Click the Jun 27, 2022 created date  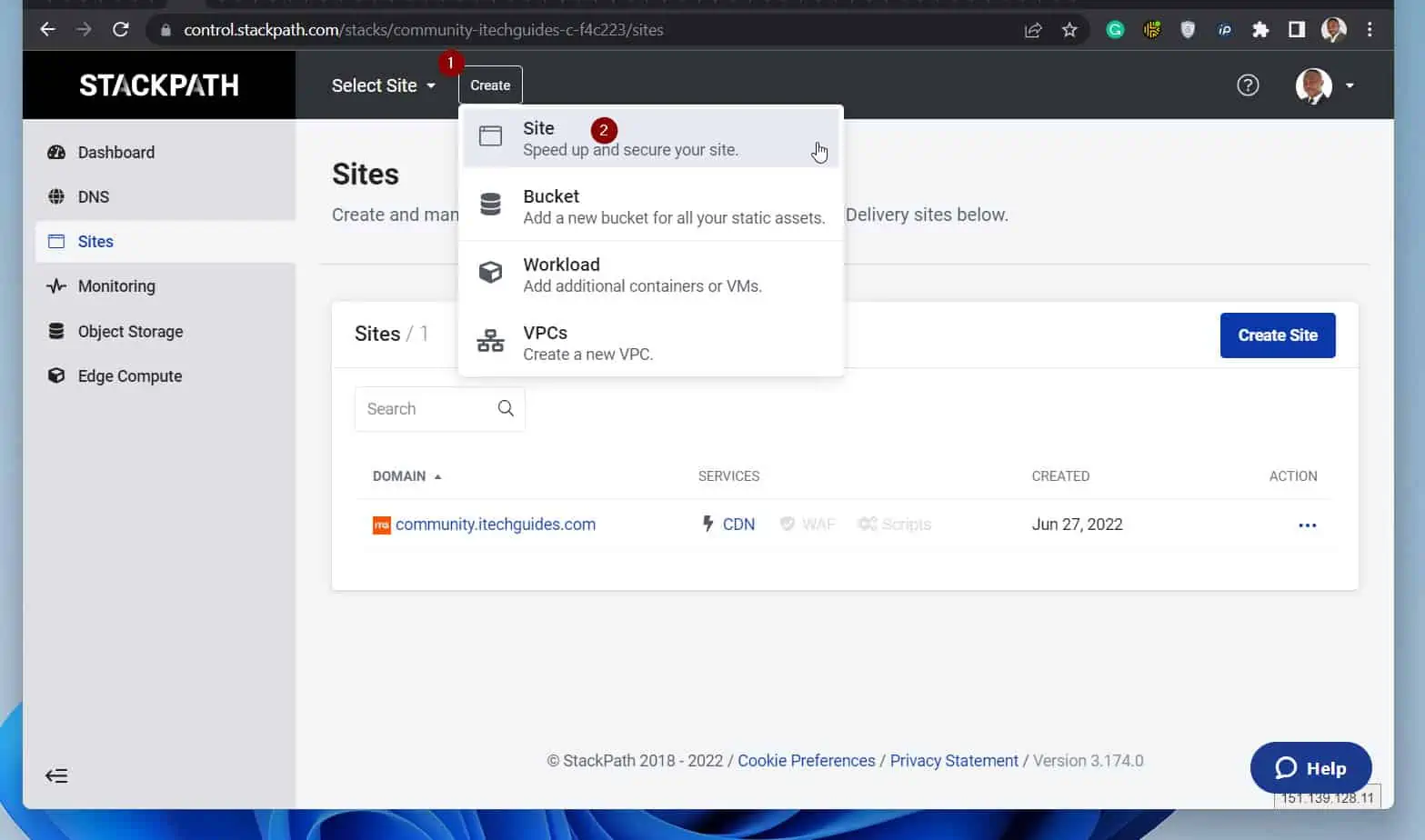[x=1077, y=525]
